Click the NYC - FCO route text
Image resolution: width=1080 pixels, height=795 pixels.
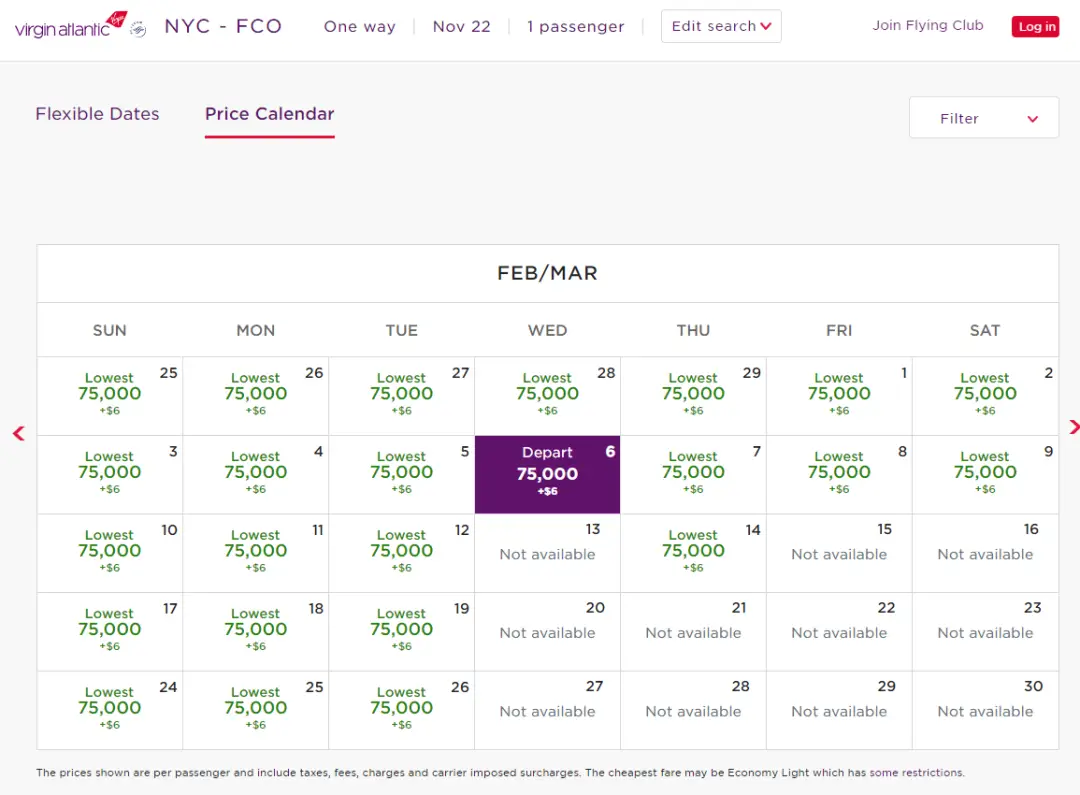[223, 27]
